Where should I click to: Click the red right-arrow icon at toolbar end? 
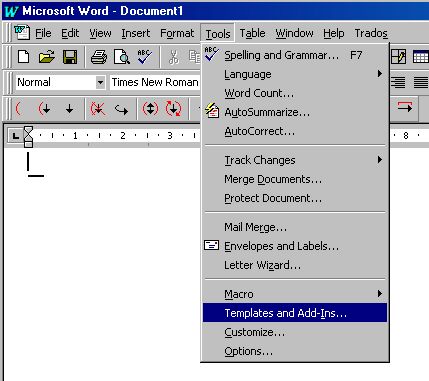[x=405, y=107]
